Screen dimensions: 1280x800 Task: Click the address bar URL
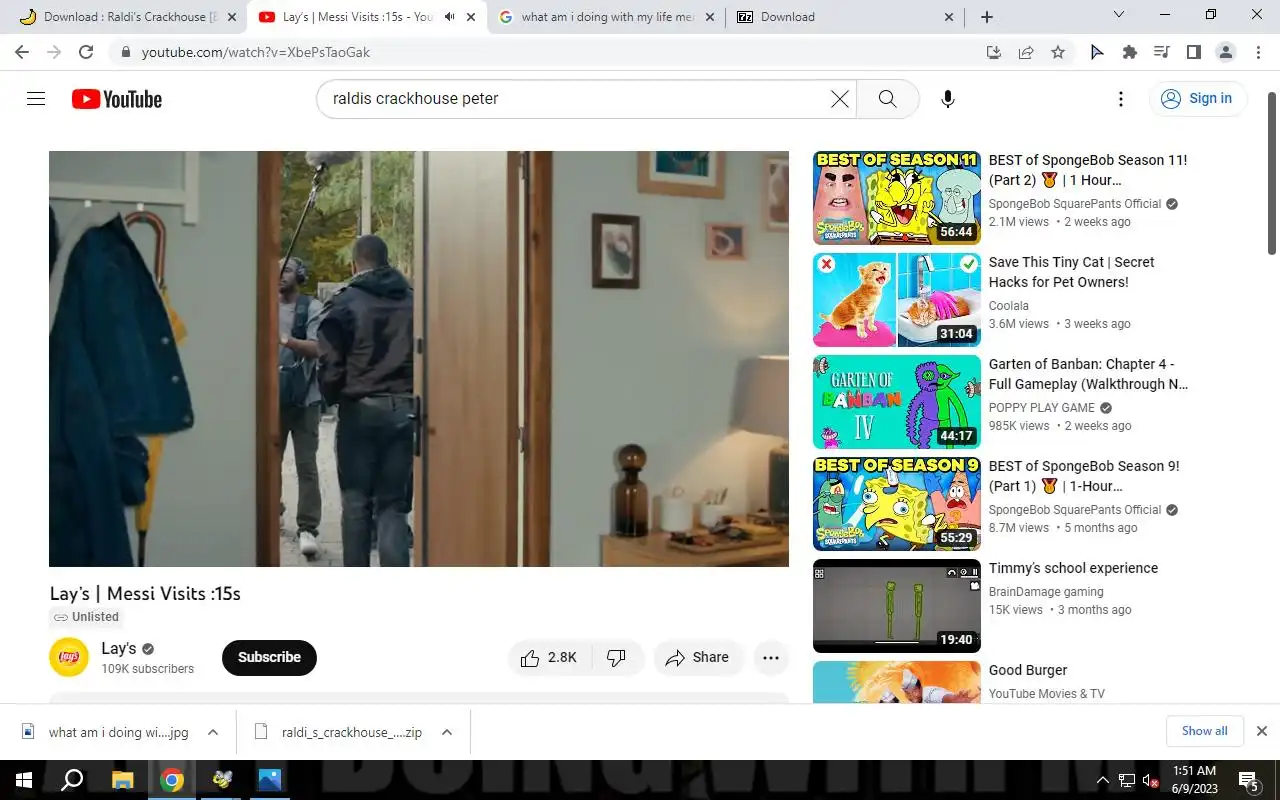click(256, 52)
